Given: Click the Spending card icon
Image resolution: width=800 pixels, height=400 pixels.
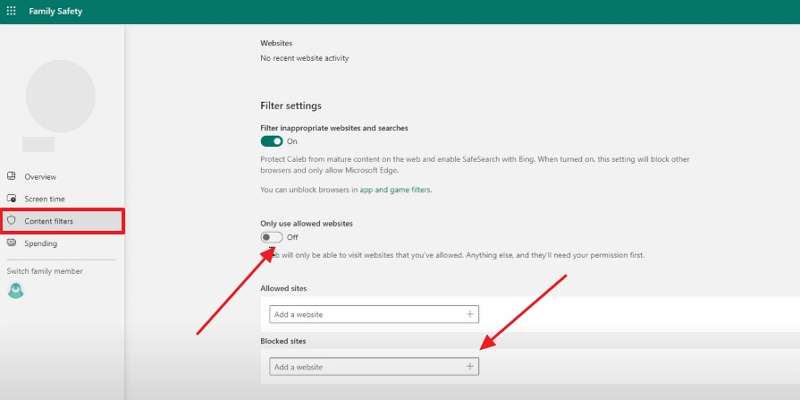Looking at the screenshot, I should point(11,243).
